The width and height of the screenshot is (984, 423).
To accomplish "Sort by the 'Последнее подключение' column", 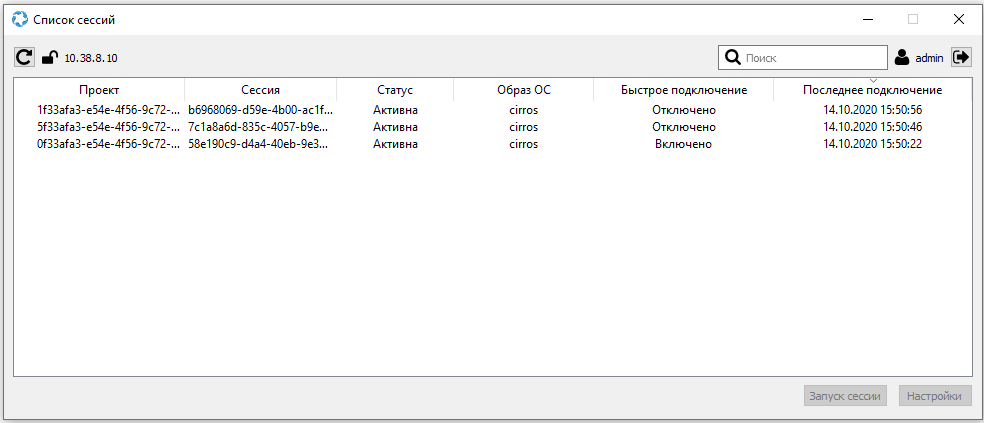I will (872, 90).
